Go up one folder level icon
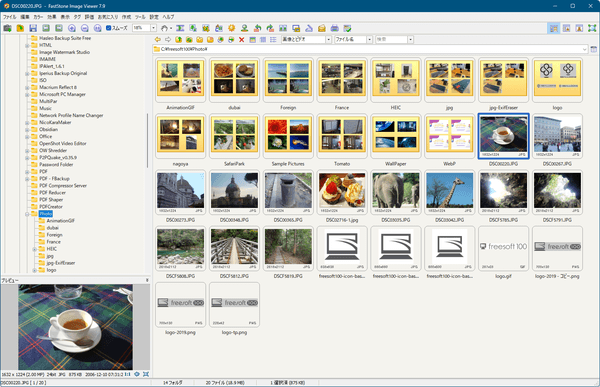600x387 pixels. coord(178,39)
